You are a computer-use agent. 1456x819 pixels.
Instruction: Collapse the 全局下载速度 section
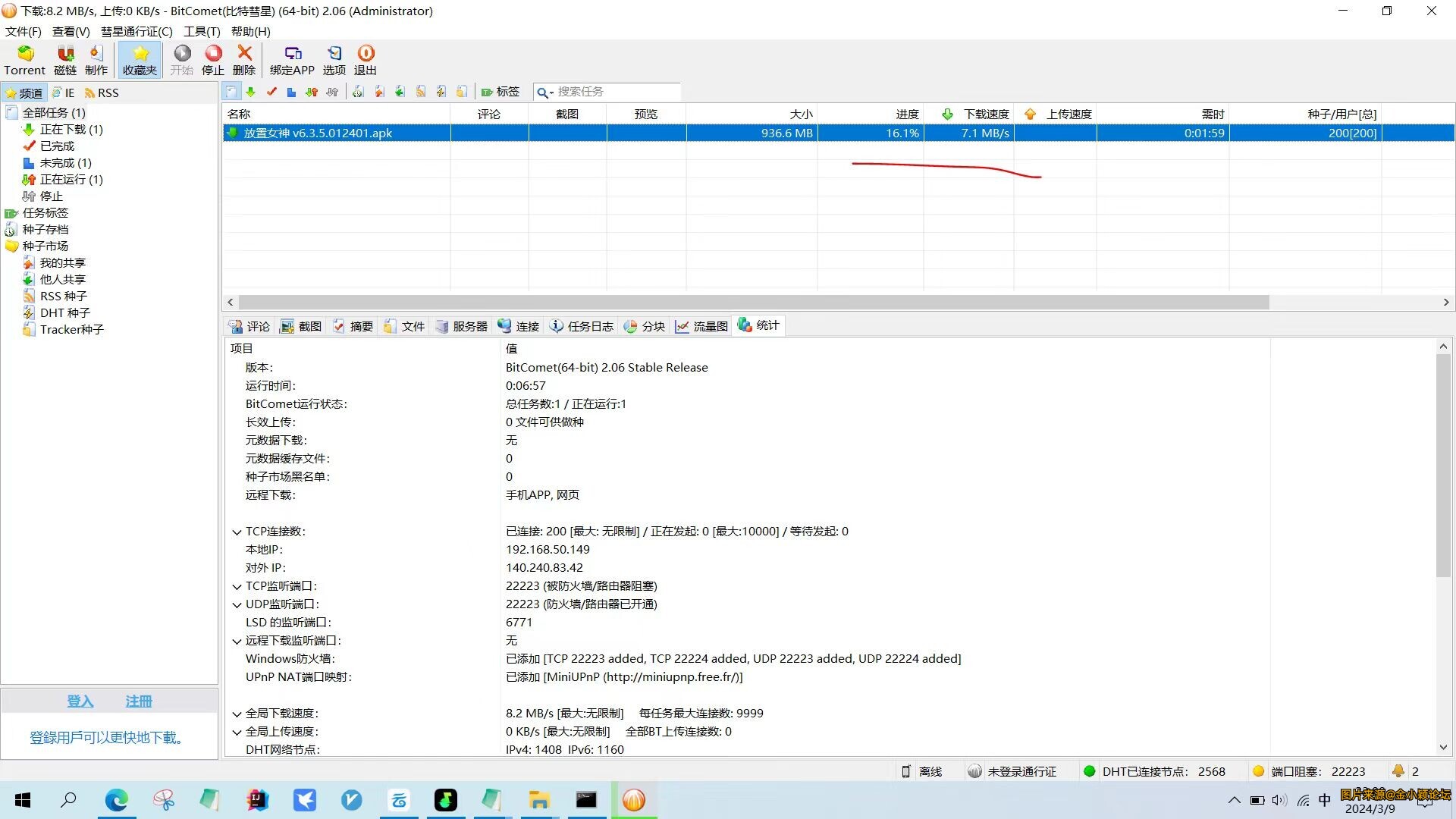pos(237,714)
